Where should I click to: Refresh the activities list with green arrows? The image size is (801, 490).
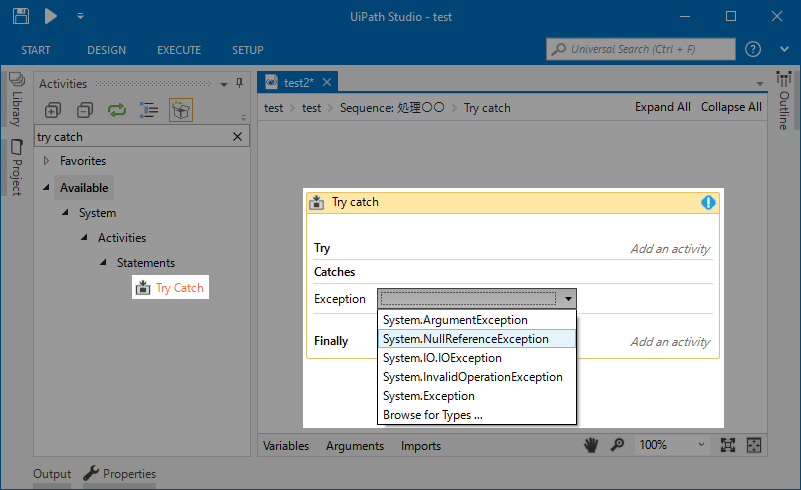[117, 110]
